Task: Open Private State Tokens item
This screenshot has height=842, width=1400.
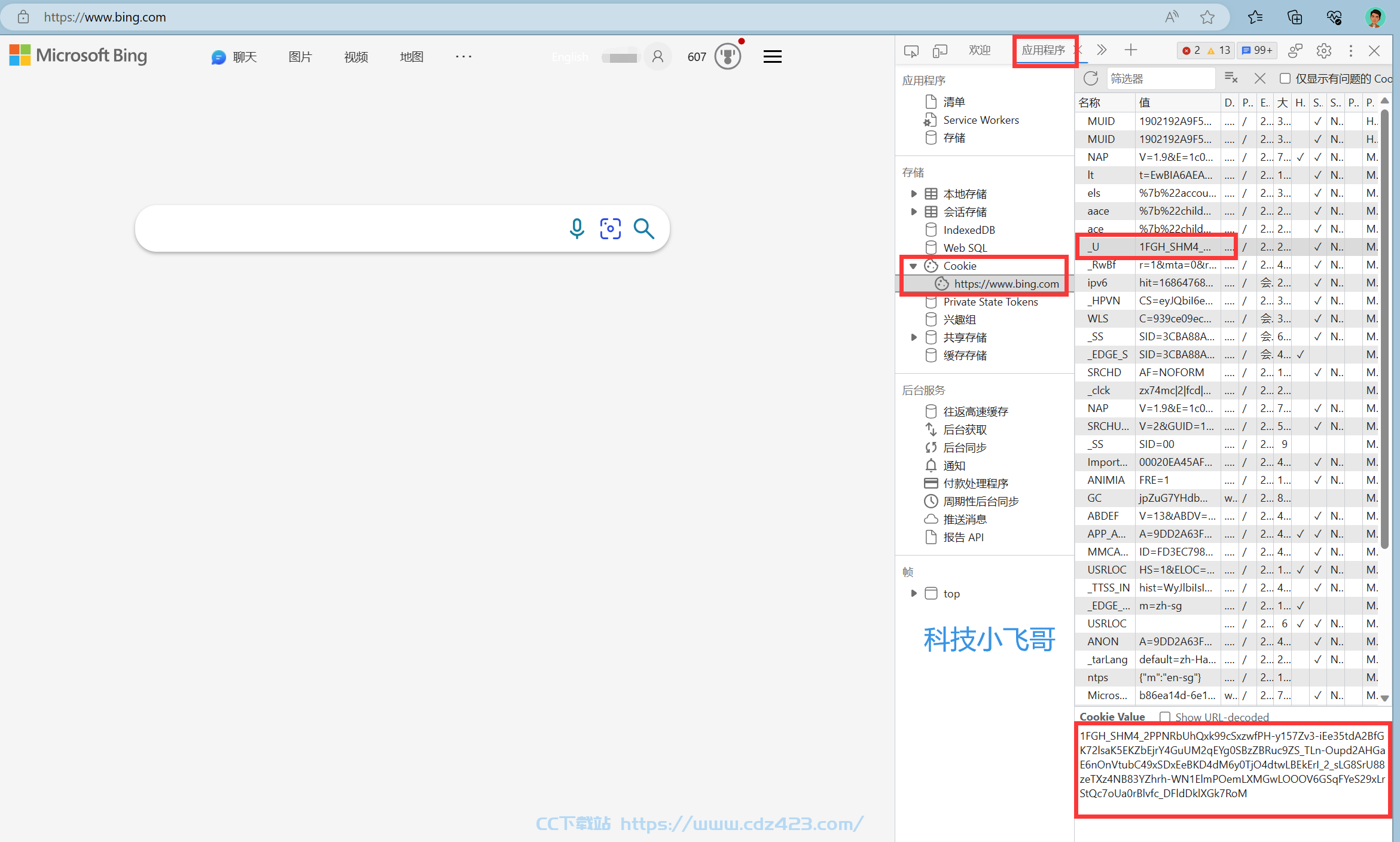Action: coord(990,301)
